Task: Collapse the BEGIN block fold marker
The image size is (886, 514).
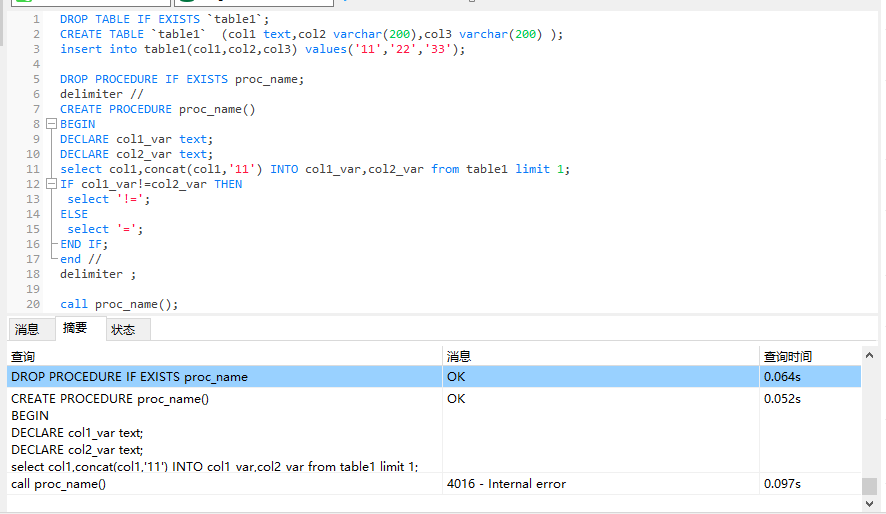Action: (51, 124)
